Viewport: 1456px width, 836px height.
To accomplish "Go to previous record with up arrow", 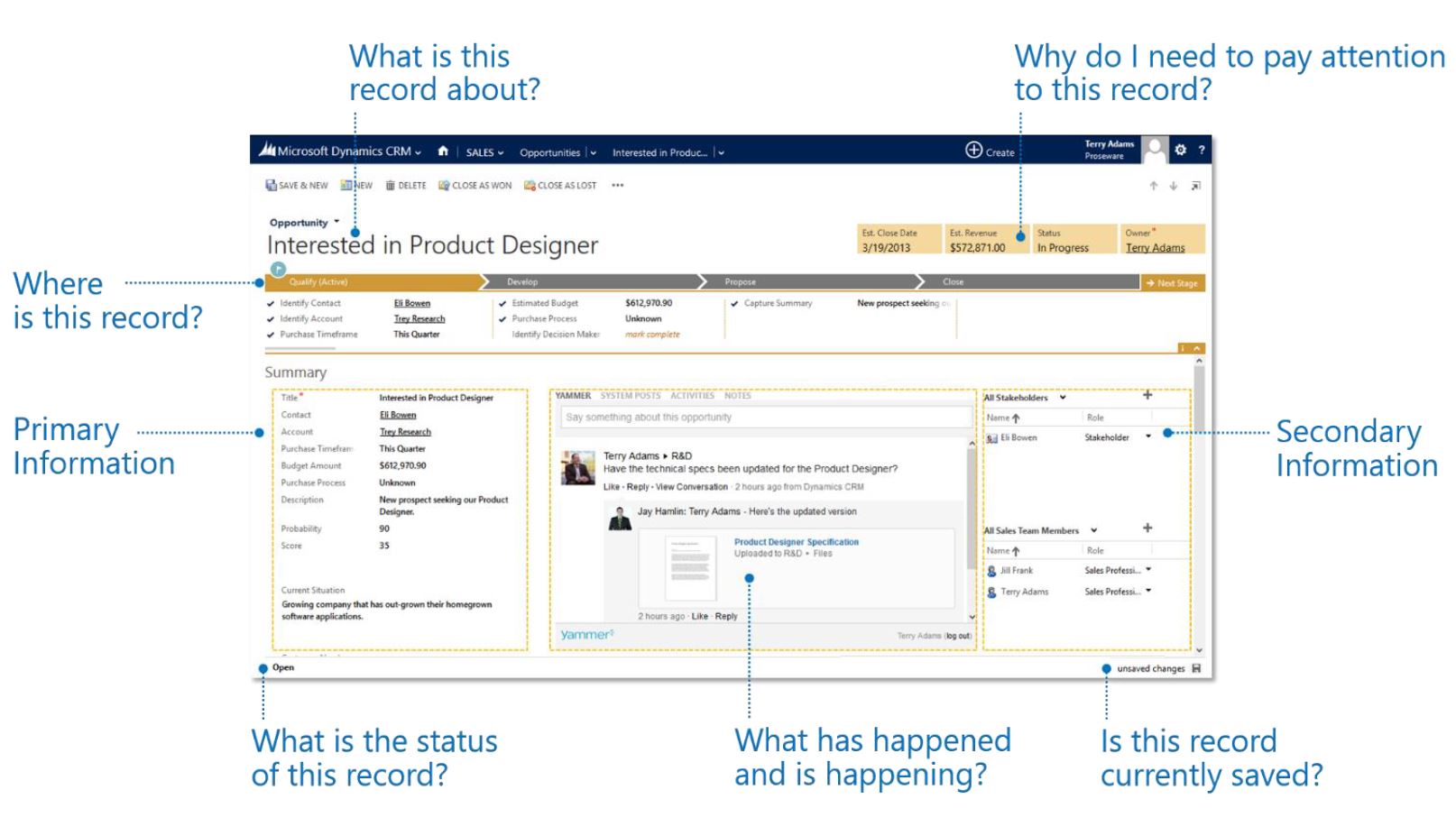I will click(x=1153, y=186).
